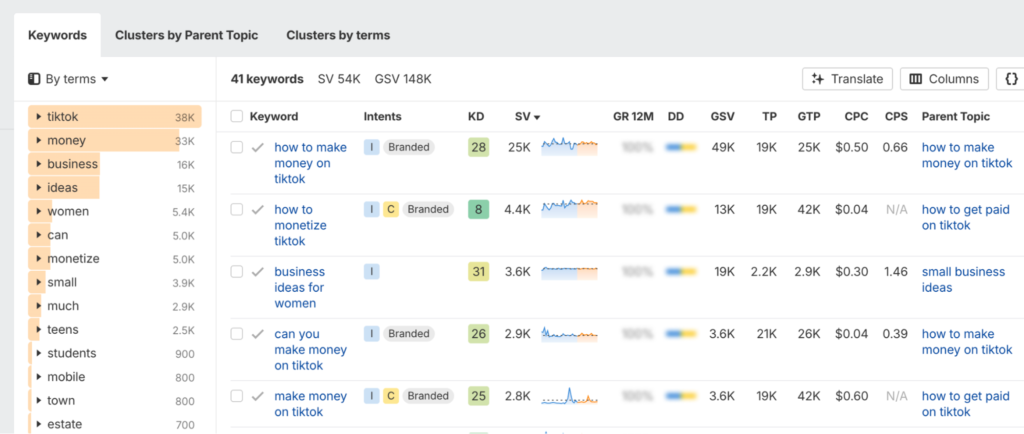The height and width of the screenshot is (434, 1024).
Task: Click the GSV column header
Action: click(722, 117)
